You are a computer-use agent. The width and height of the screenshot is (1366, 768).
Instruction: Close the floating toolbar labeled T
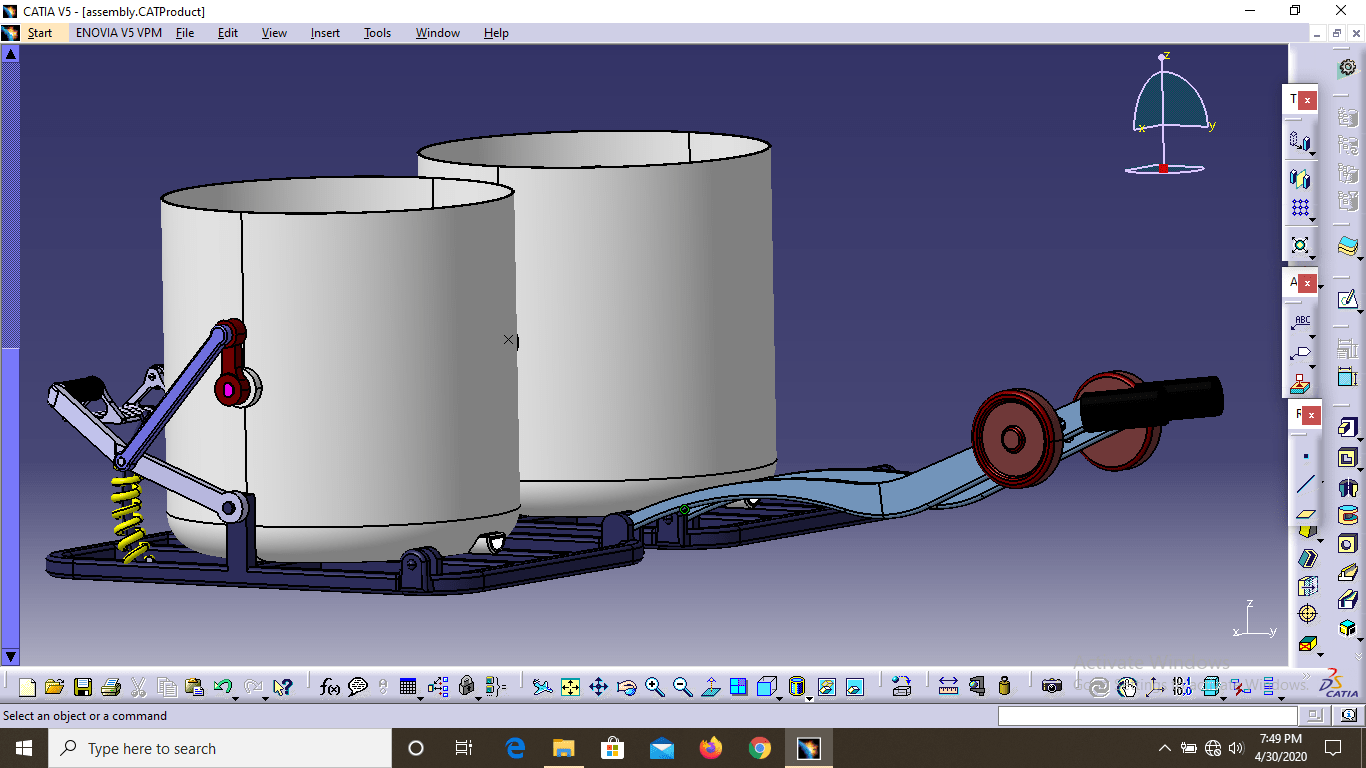[x=1307, y=100]
